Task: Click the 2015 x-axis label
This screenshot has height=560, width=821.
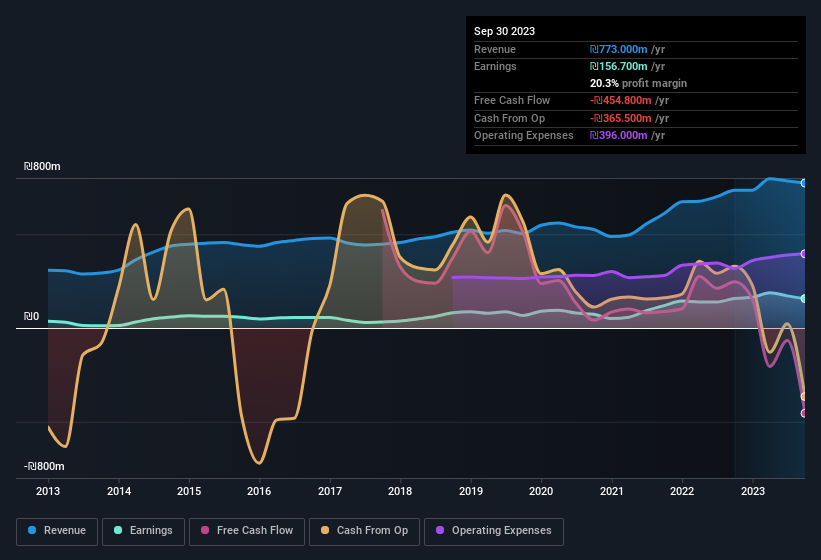Action: tap(189, 491)
